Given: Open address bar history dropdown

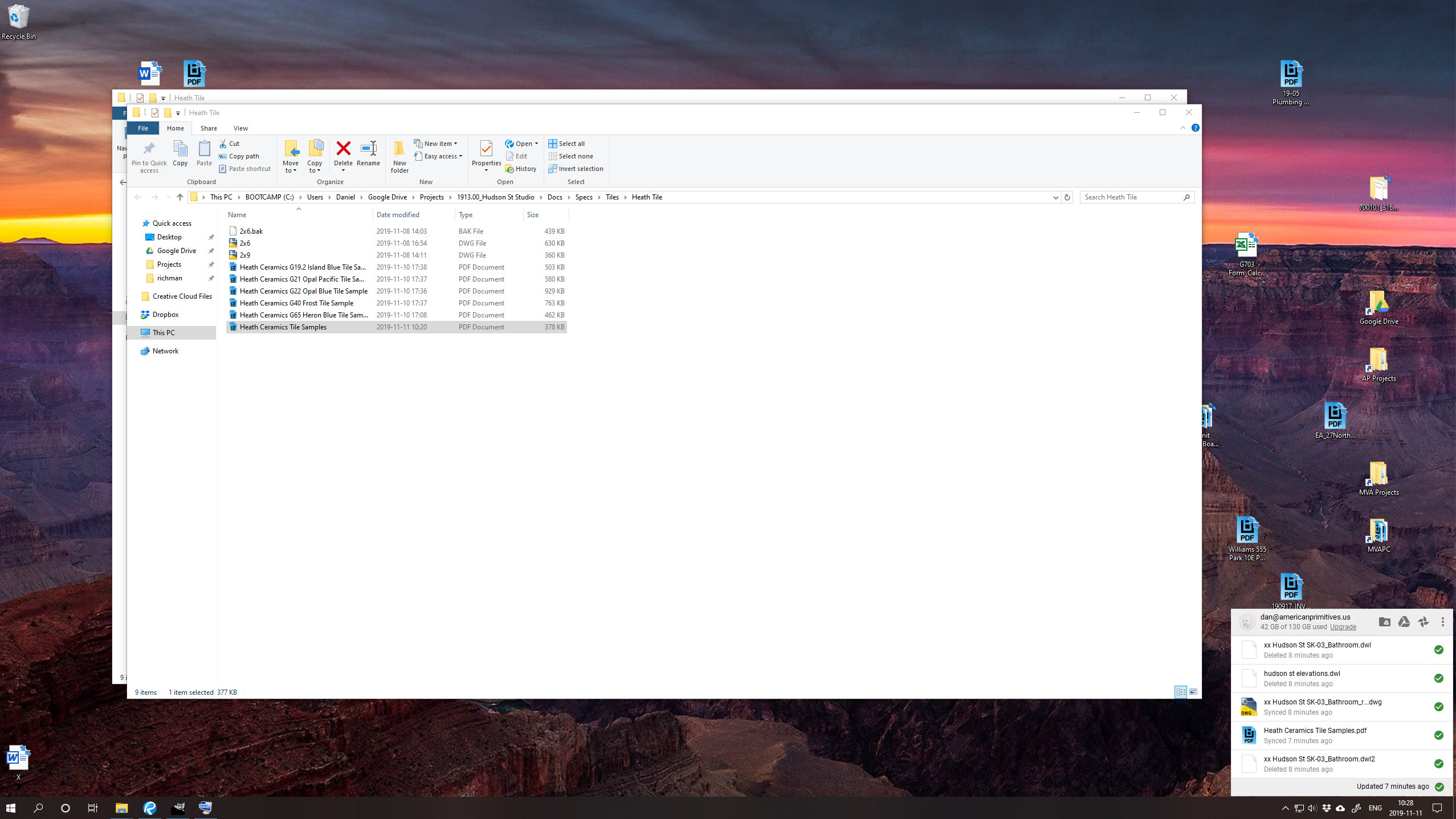Looking at the screenshot, I should click(1055, 197).
